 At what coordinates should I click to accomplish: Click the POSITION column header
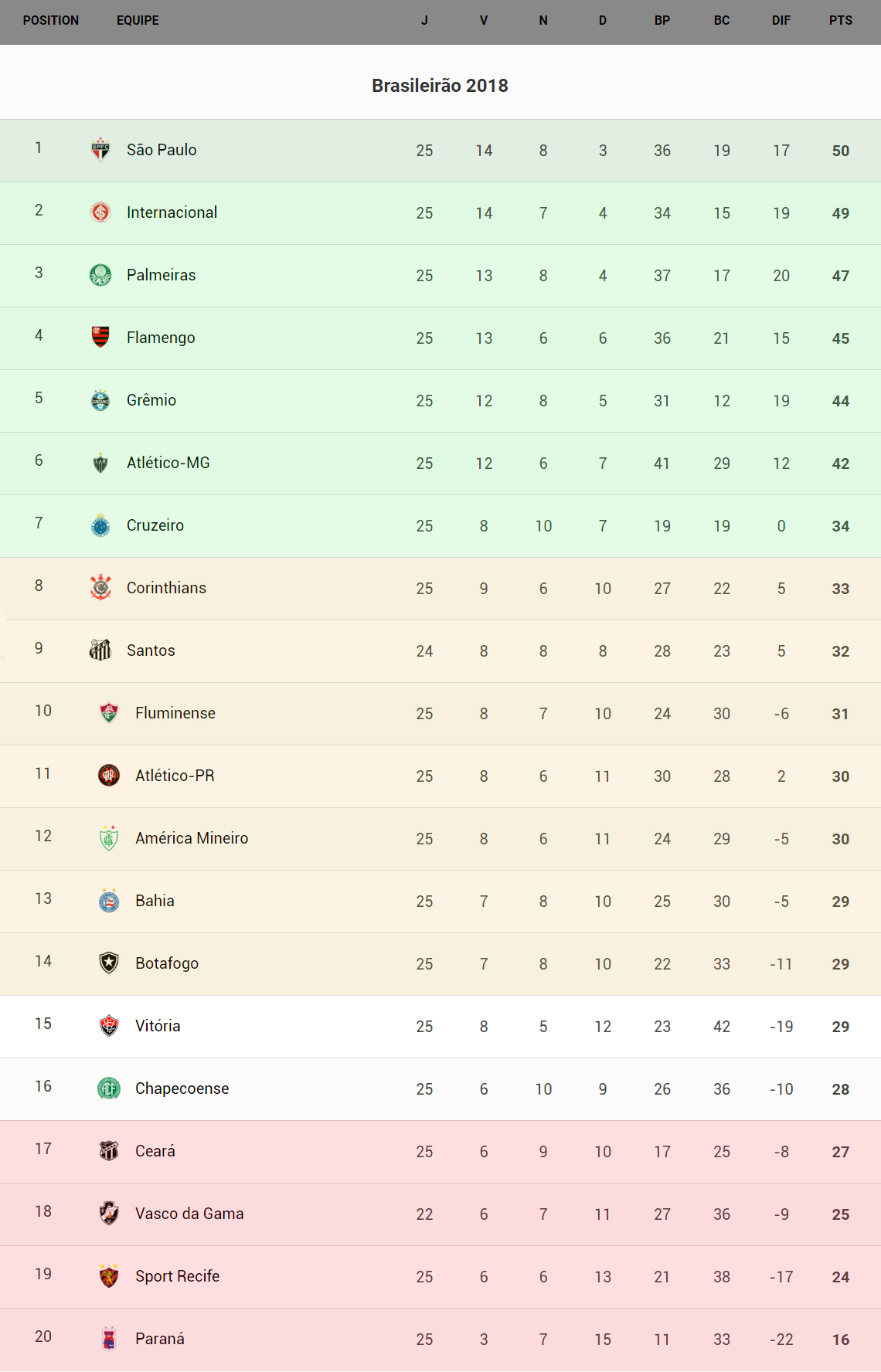51,21
